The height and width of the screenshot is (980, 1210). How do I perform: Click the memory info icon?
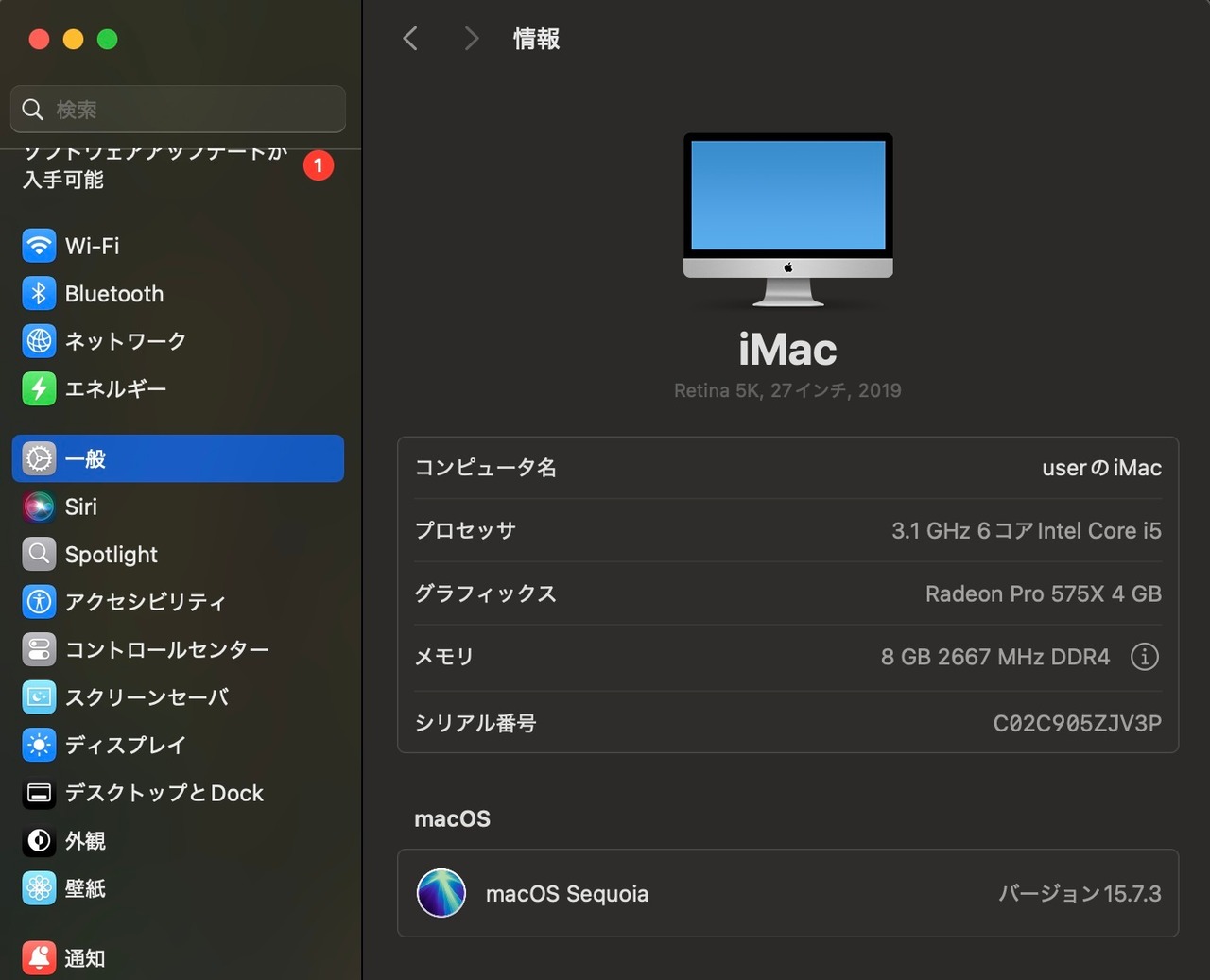(x=1145, y=657)
